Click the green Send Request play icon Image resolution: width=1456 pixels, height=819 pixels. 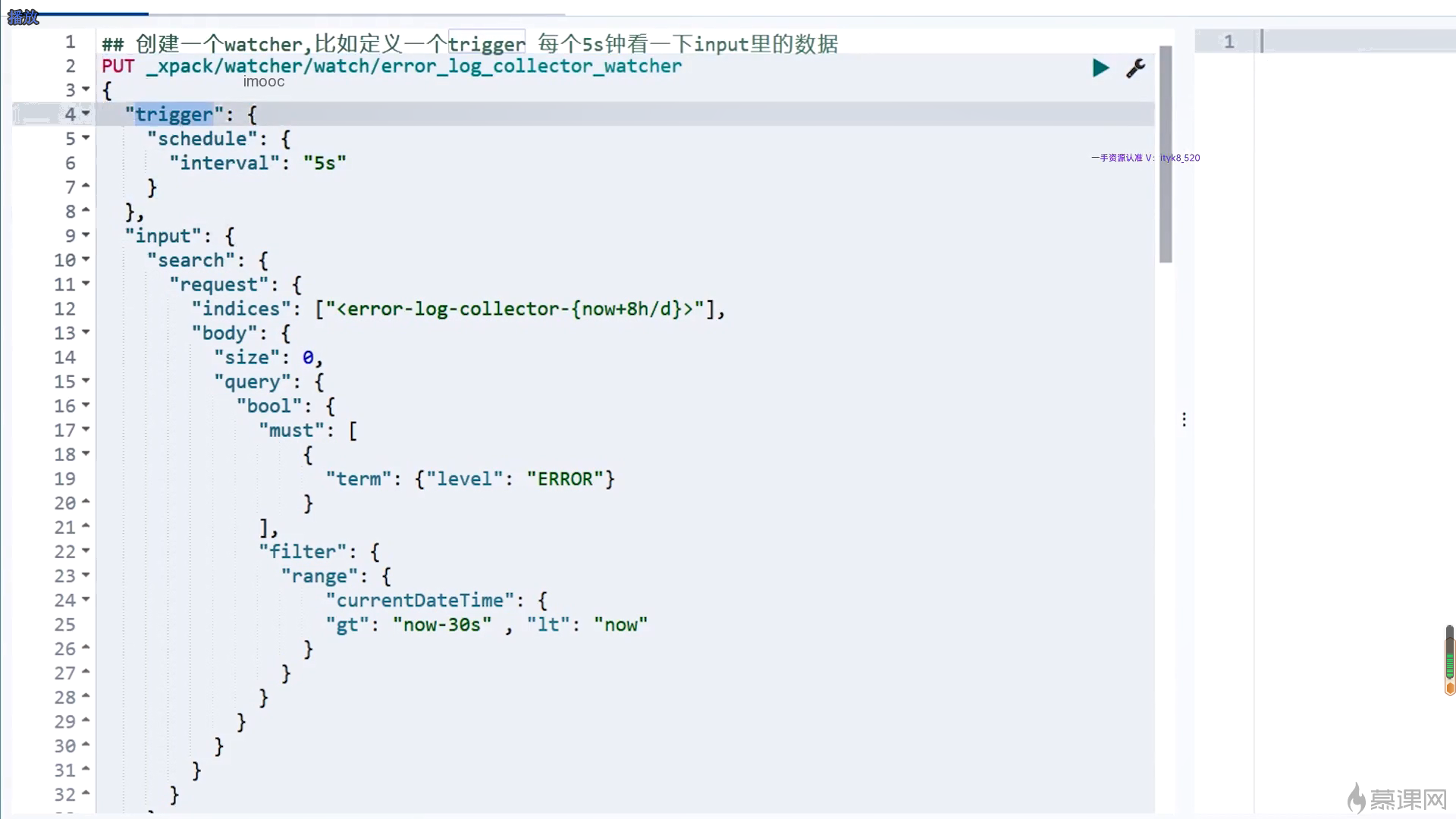pos(1100,68)
